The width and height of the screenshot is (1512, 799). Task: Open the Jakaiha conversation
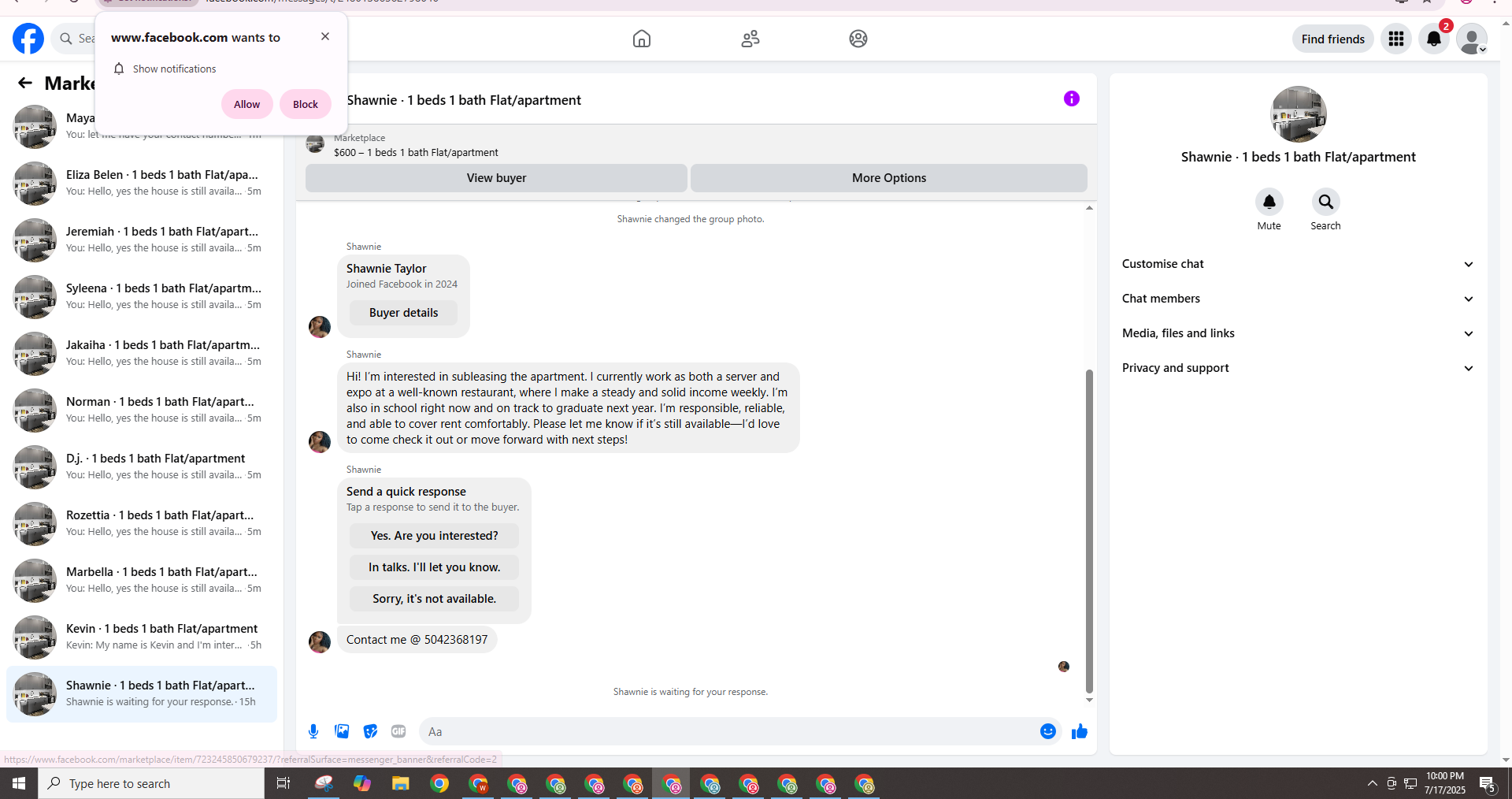point(142,353)
